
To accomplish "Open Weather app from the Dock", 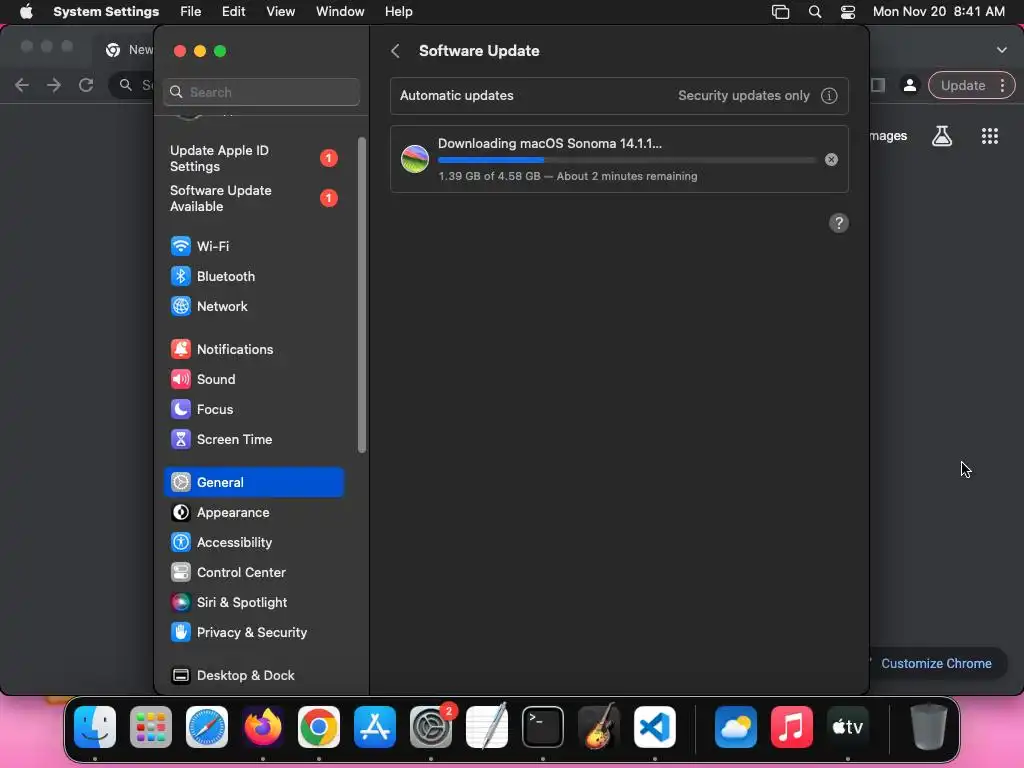I will click(736, 727).
